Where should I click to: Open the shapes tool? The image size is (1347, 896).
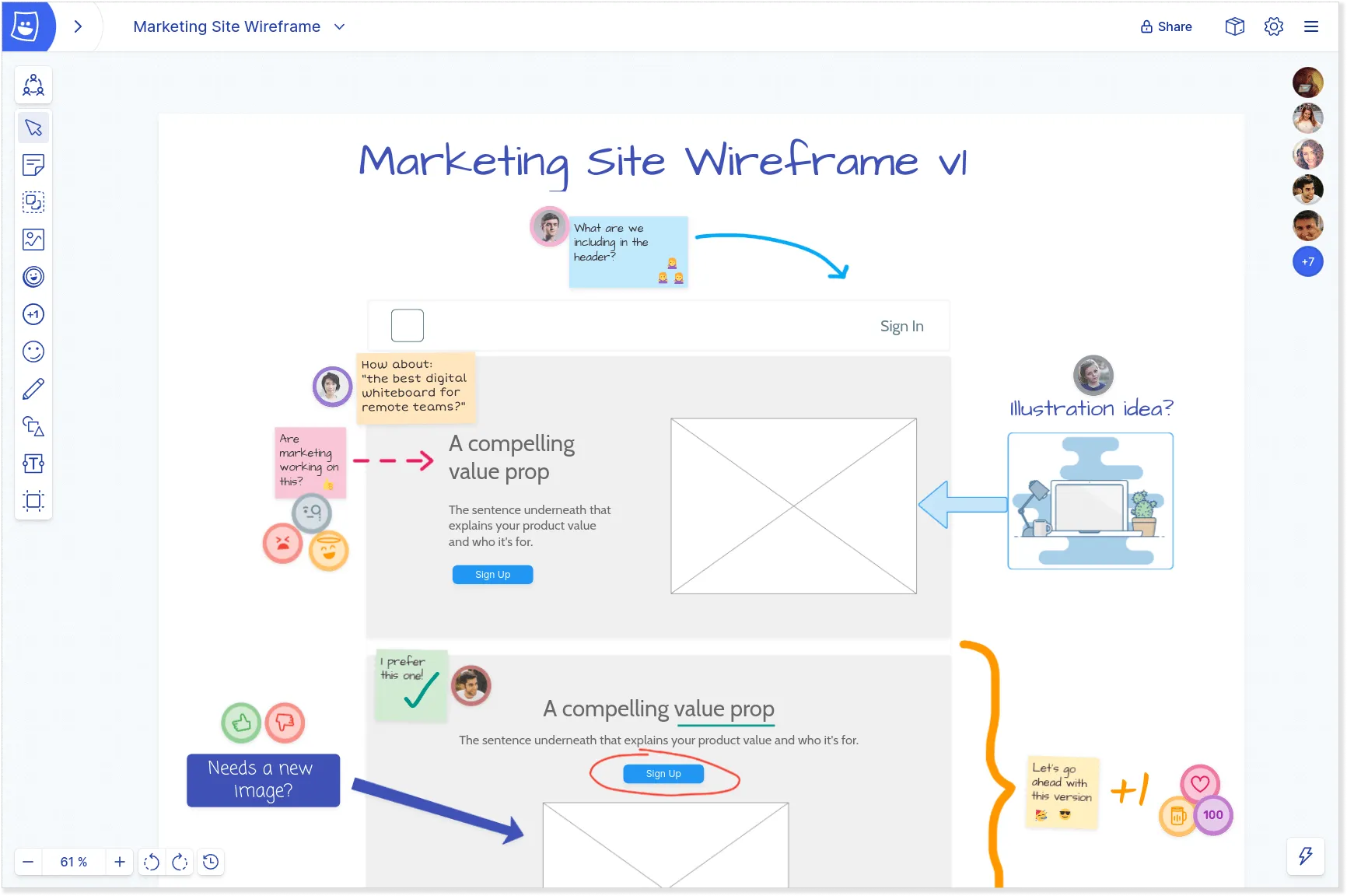click(33, 426)
